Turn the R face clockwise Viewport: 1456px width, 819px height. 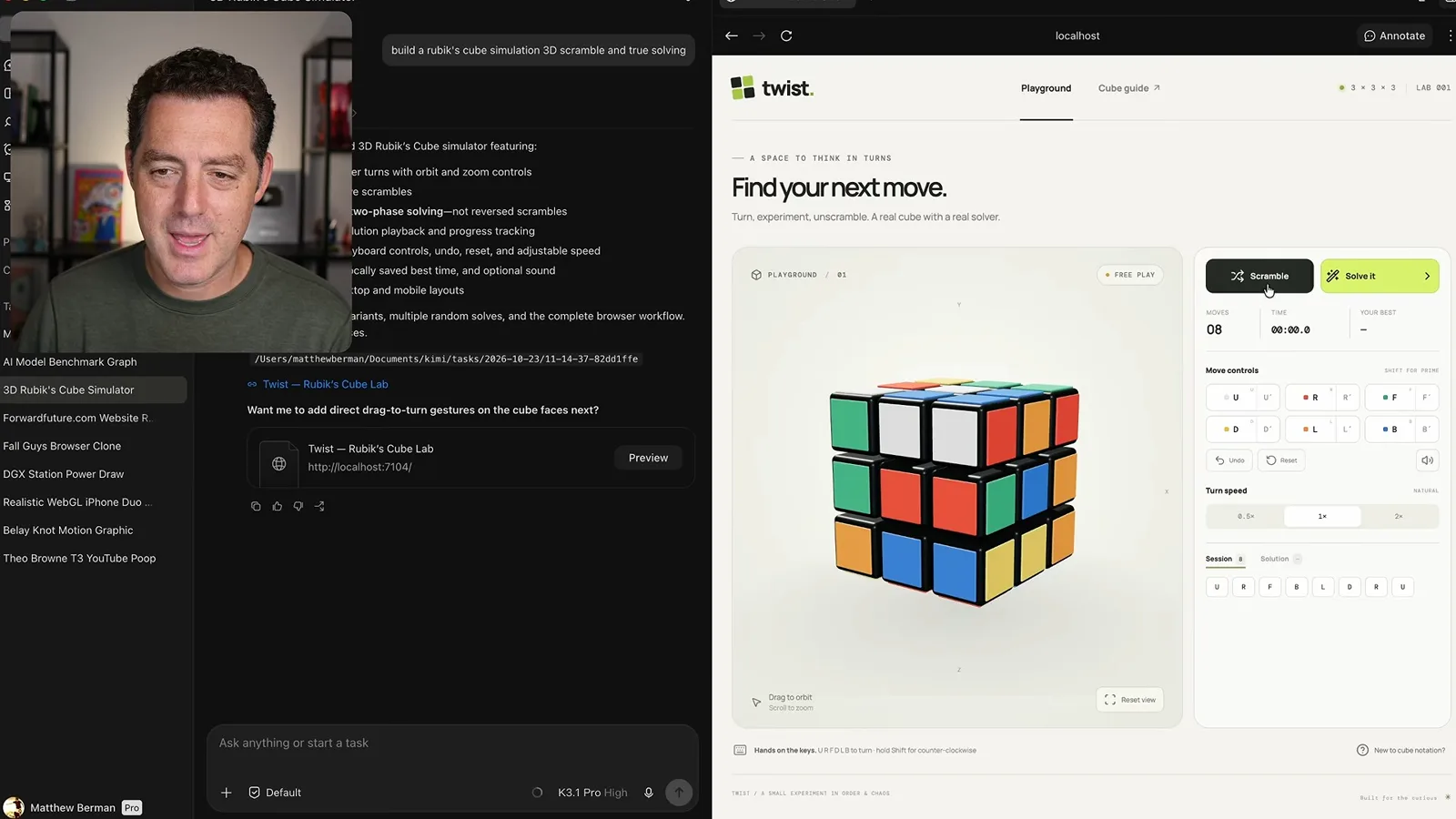pos(1310,398)
